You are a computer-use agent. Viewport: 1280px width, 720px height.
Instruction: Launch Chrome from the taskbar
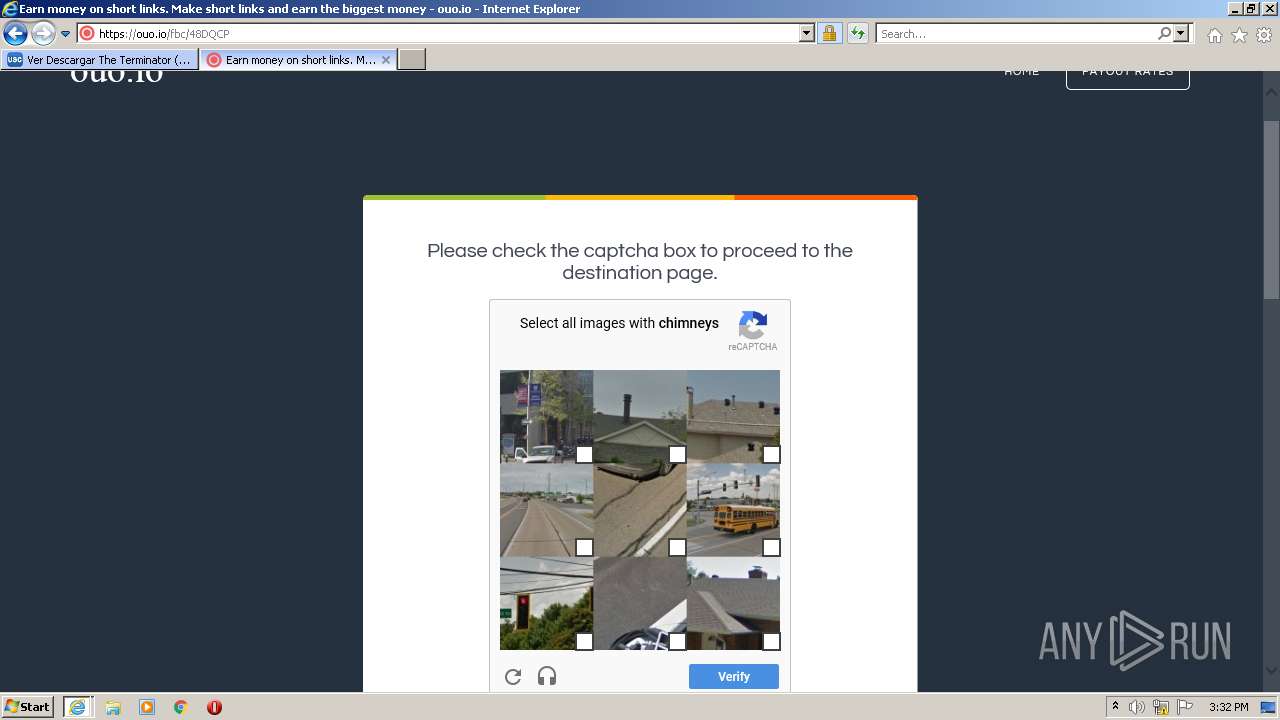click(x=181, y=707)
